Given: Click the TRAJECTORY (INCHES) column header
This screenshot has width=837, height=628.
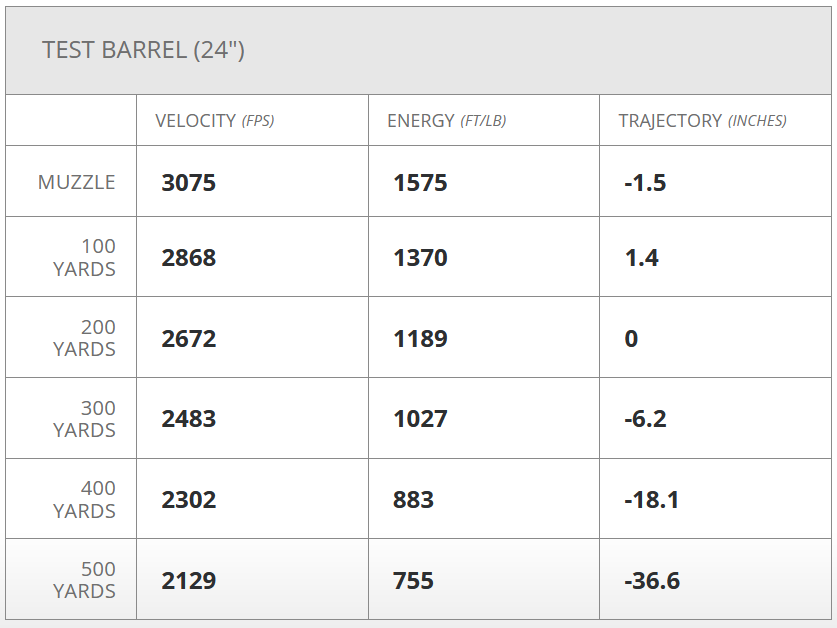Looking at the screenshot, I should click(702, 121).
